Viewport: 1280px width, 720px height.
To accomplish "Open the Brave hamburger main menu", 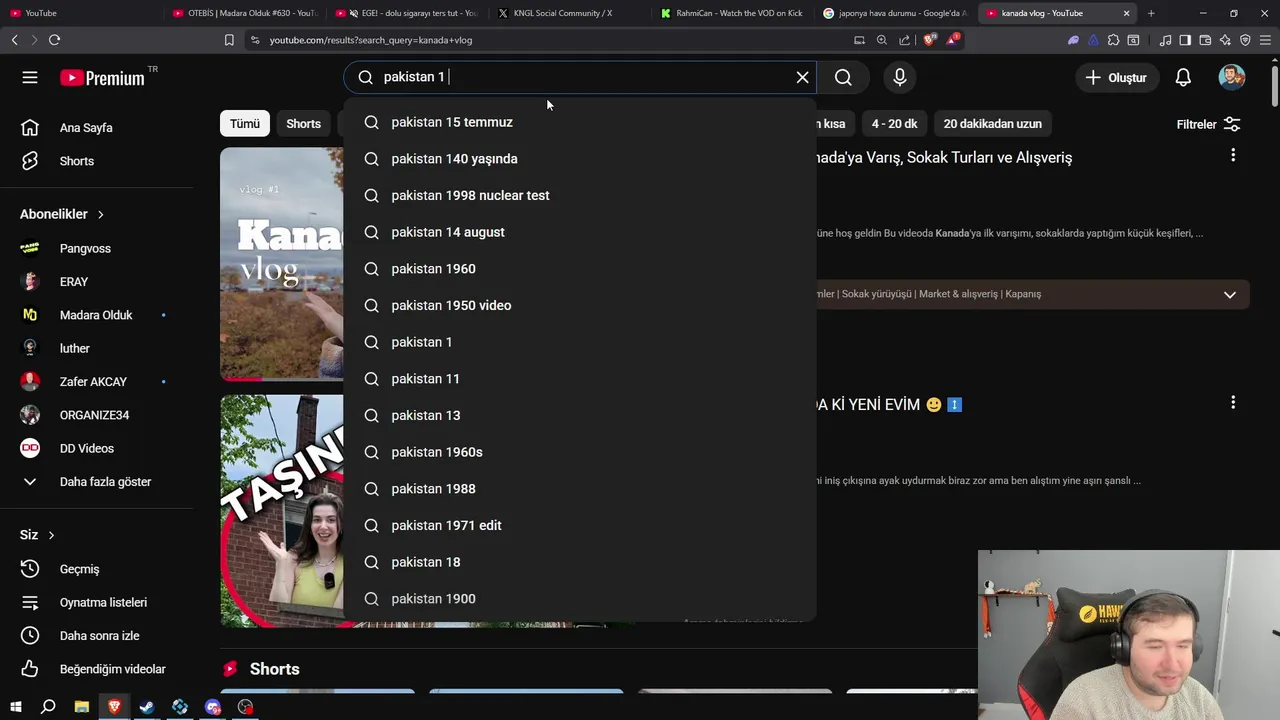I will tap(1265, 40).
